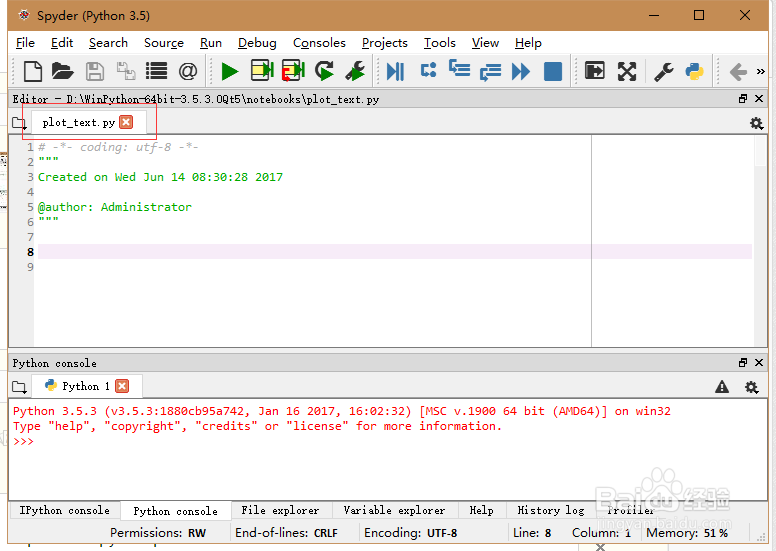Open the Tools menu
The width and height of the screenshot is (776, 551).
[x=439, y=43]
